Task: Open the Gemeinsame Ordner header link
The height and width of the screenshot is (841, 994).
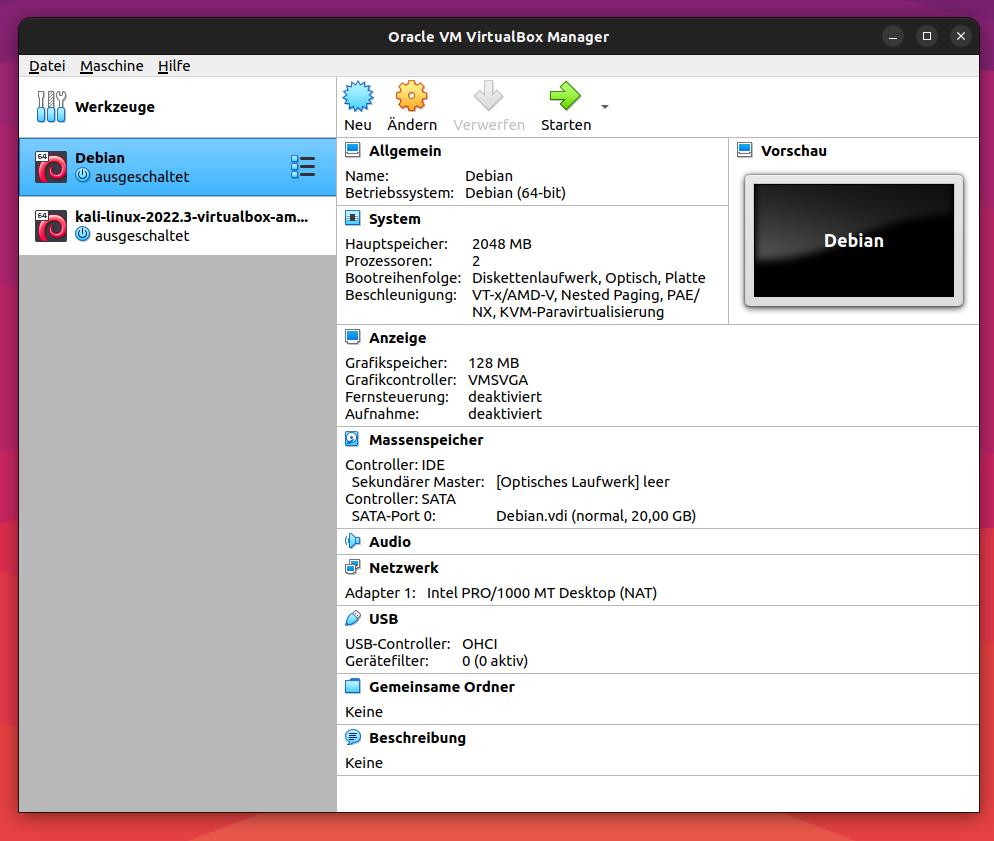Action: click(x=442, y=687)
